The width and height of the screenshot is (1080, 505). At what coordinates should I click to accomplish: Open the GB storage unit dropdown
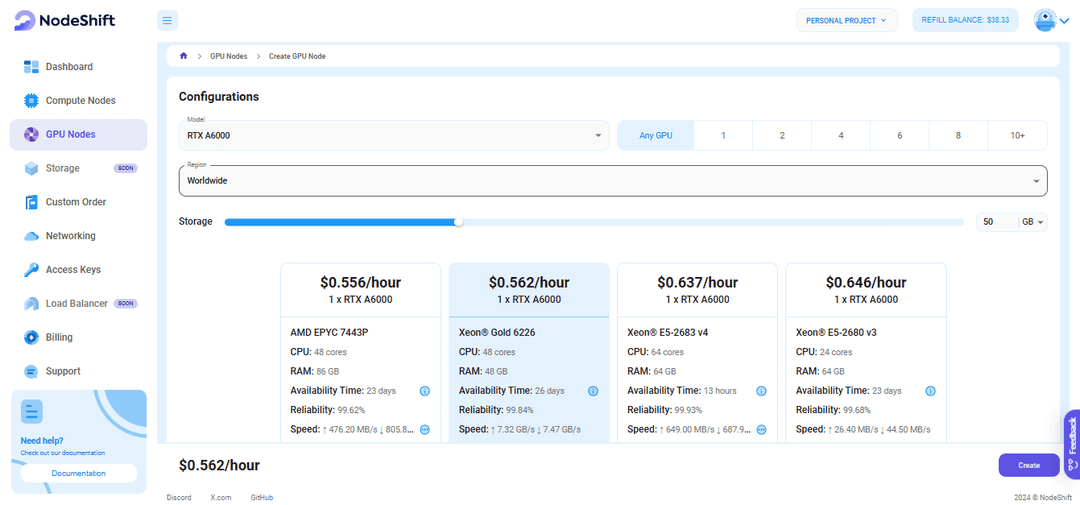click(1034, 222)
